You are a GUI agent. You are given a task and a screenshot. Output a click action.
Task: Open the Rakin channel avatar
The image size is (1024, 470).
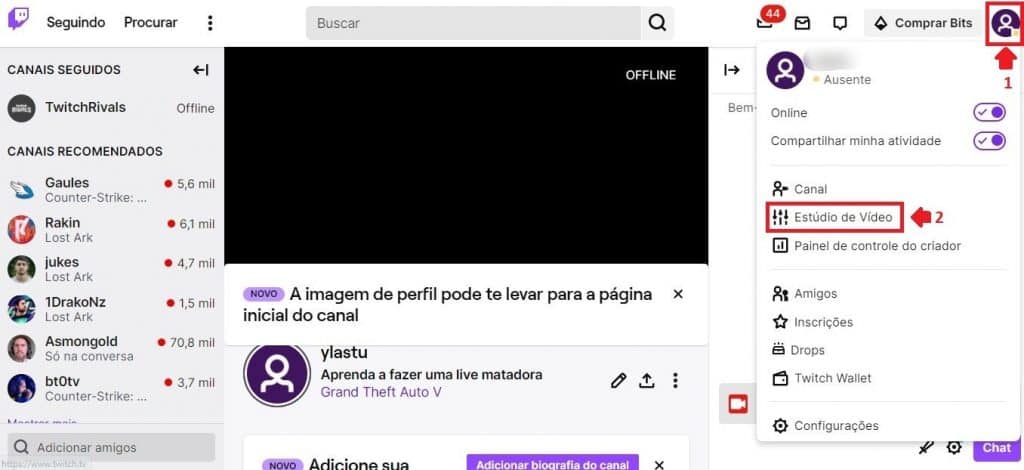pyautogui.click(x=21, y=230)
